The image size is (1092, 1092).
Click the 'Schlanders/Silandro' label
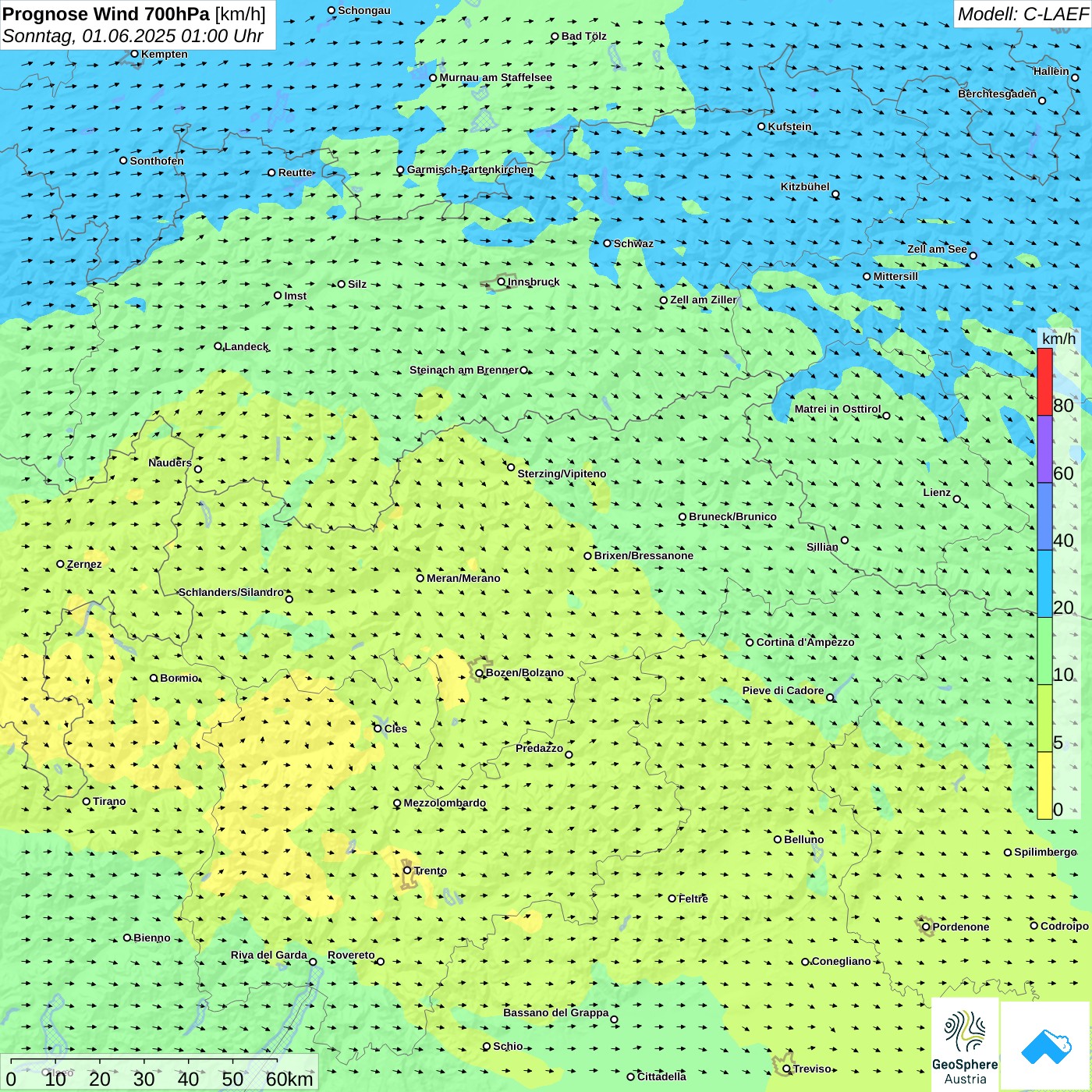231,592
